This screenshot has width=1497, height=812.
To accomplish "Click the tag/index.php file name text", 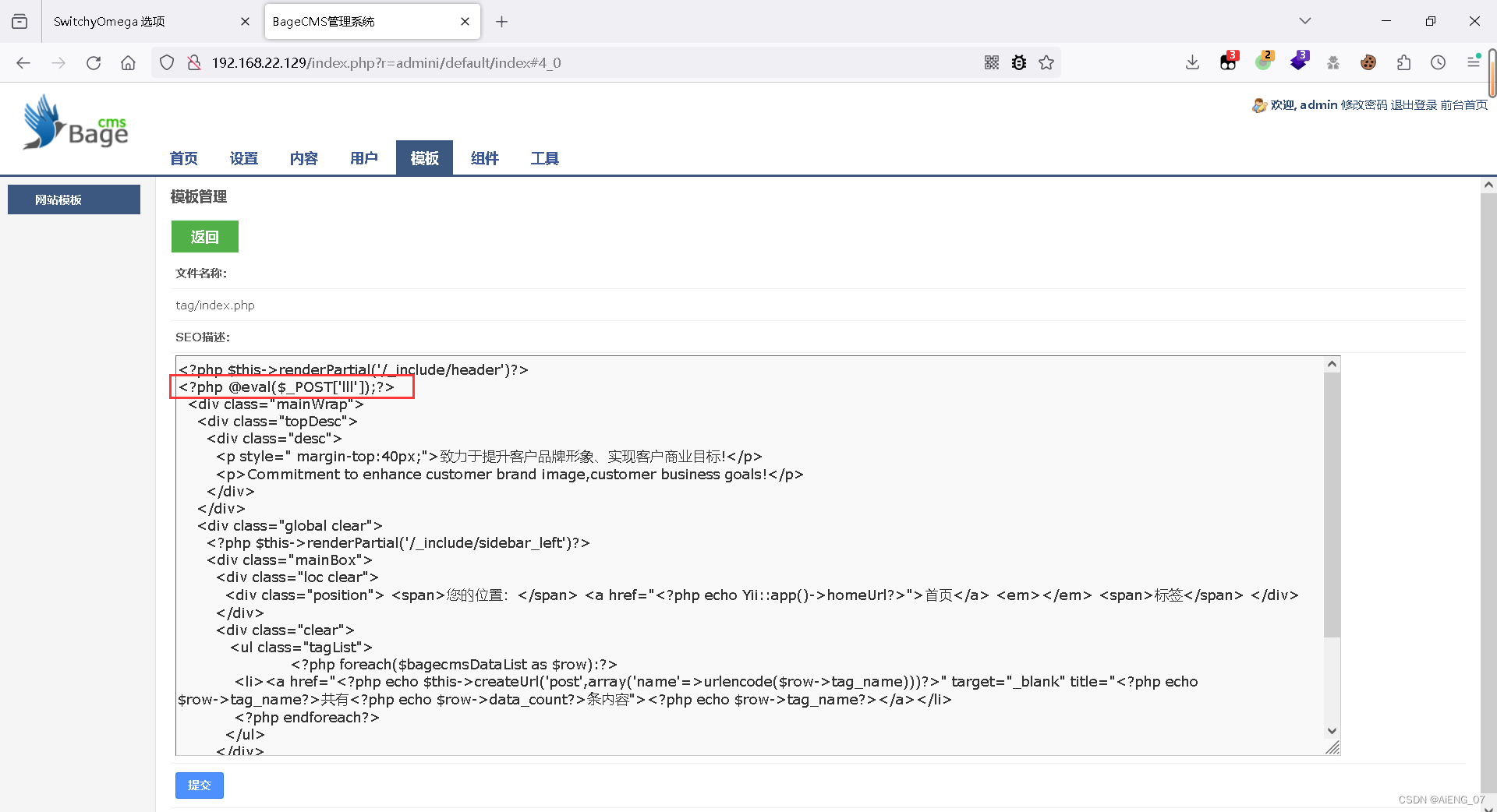I will click(215, 305).
